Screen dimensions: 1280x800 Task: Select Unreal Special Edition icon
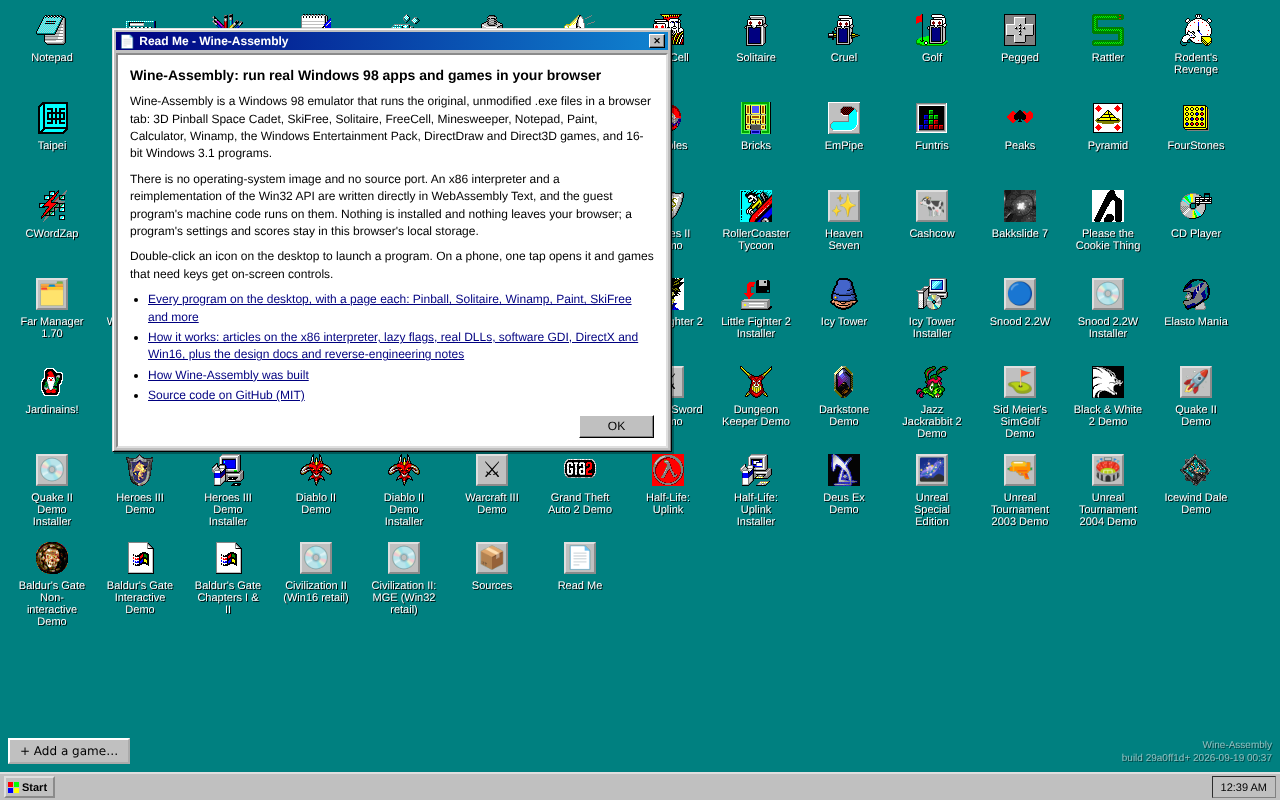(932, 470)
